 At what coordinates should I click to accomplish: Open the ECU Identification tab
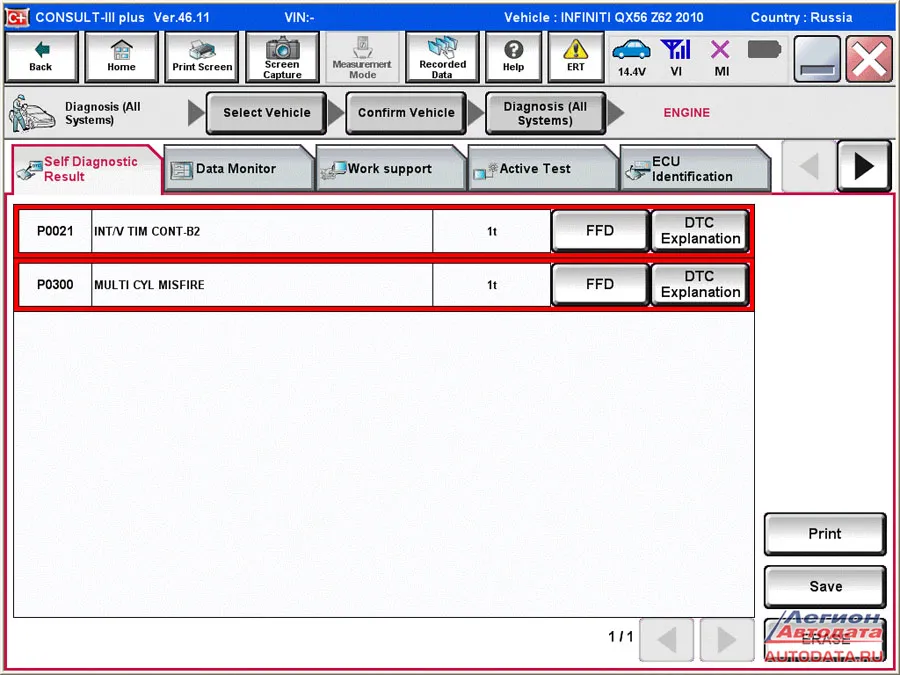click(695, 169)
